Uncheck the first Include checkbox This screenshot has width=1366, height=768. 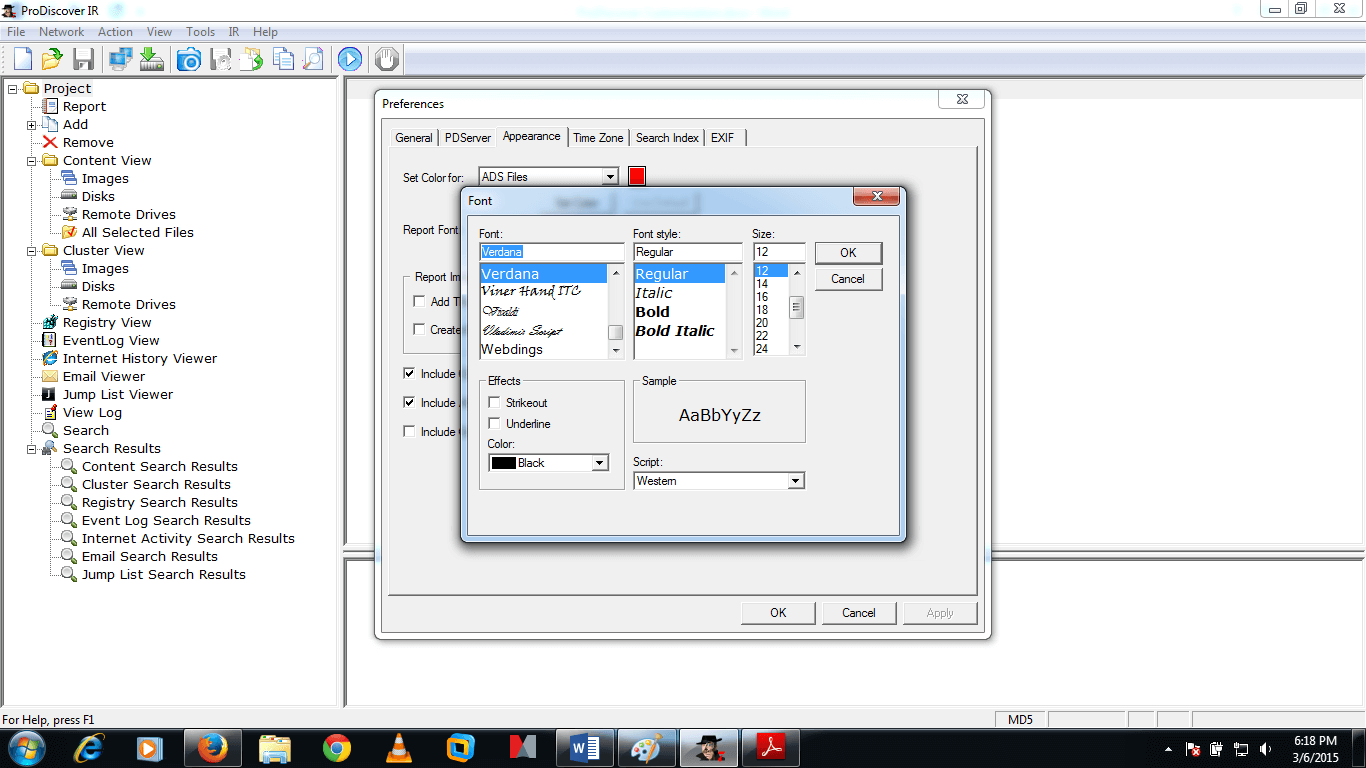(408, 373)
